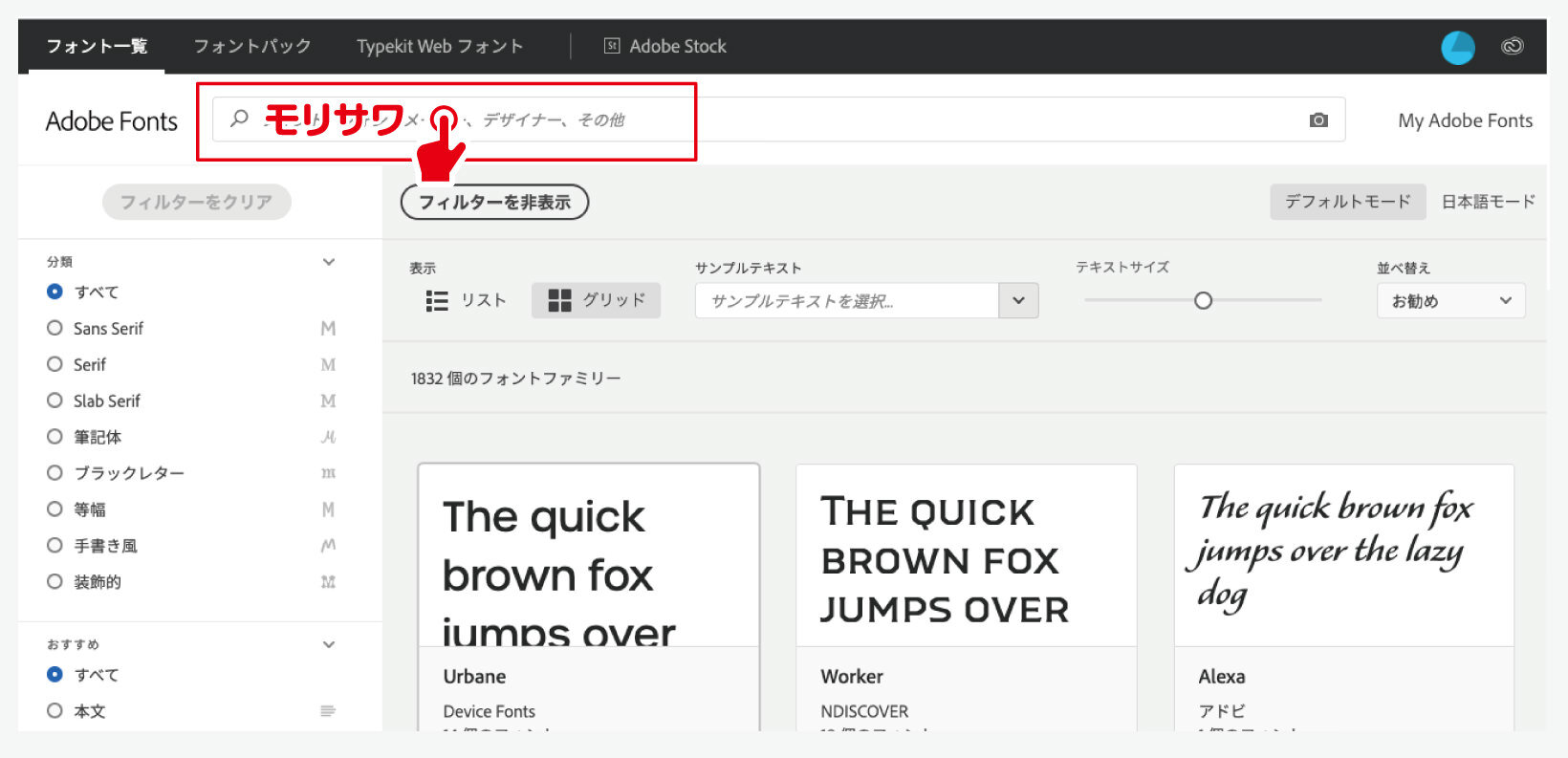The image size is (1568, 758).
Task: Open the Device Fonts foundry link
Action: pos(489,711)
